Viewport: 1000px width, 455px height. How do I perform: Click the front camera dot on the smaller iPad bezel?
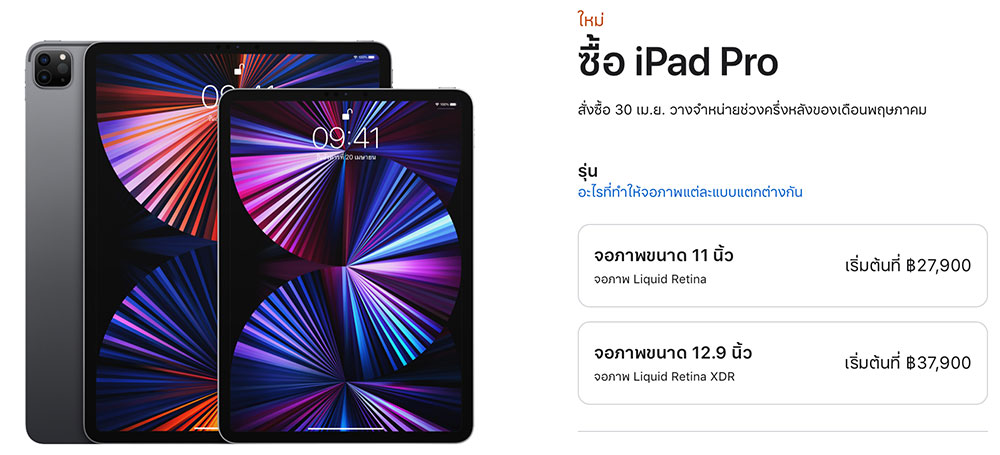point(345,94)
